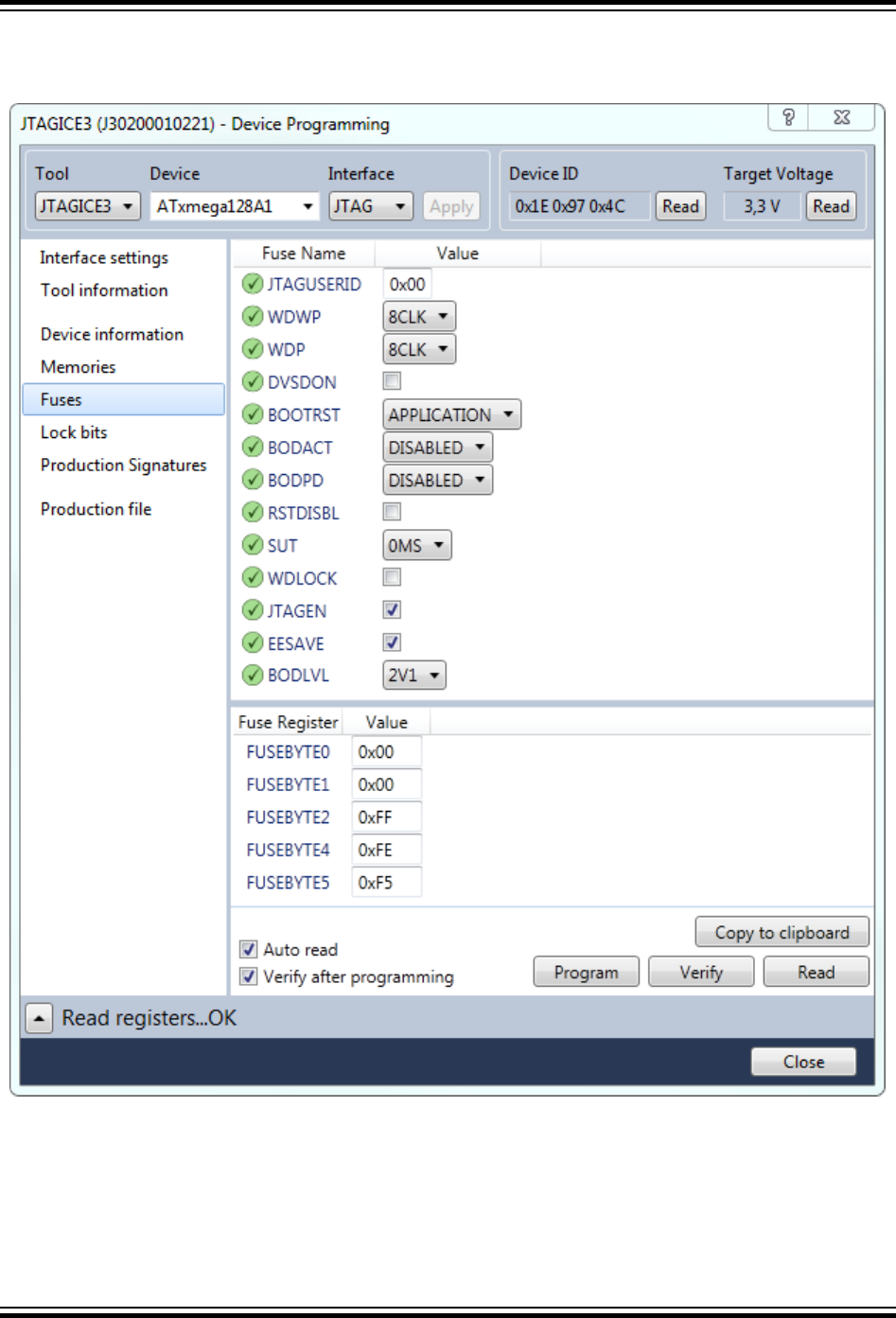Click the FUSEBYTE4 value field 0xFE

coord(387,850)
